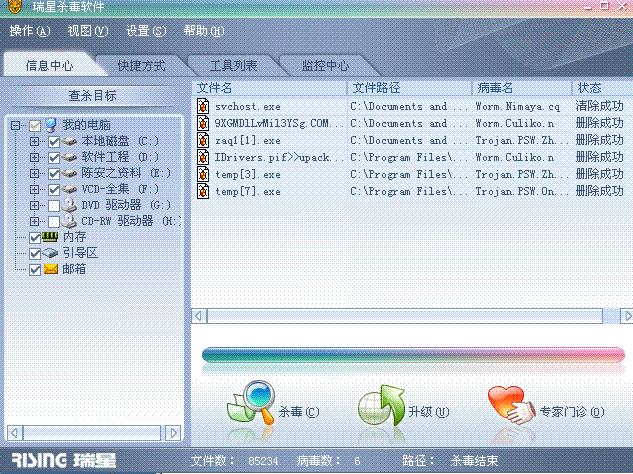Click the virus icon beside IDrivers.pif

[203, 157]
